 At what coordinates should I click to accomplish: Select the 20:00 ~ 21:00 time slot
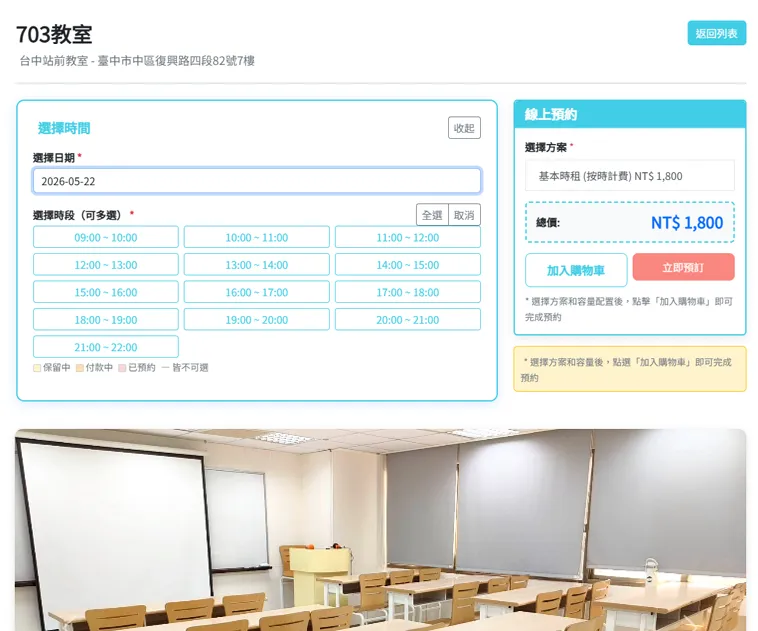[408, 320]
